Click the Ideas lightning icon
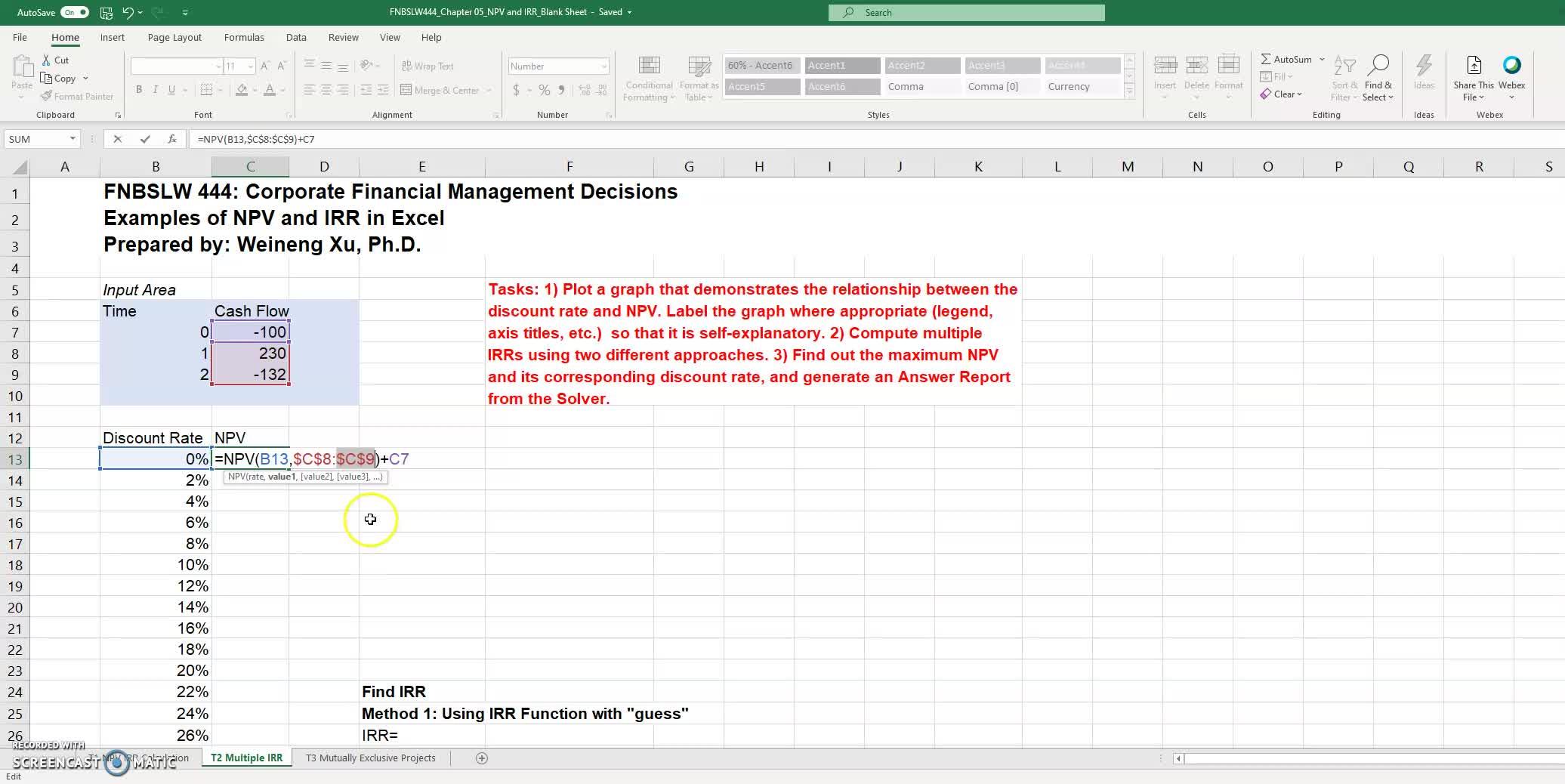1565x784 pixels. (1424, 66)
